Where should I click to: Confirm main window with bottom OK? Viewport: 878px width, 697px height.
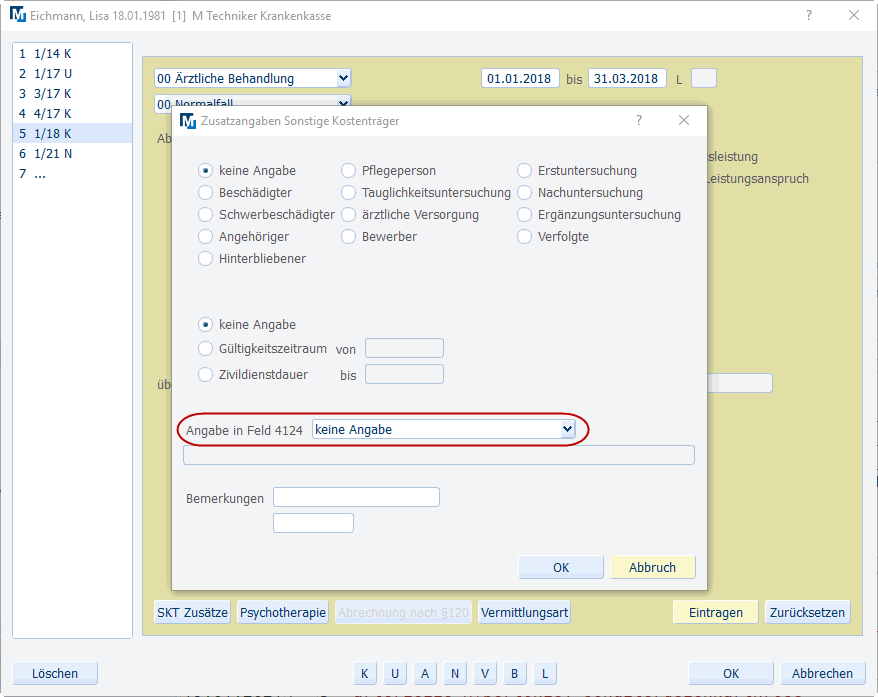coord(731,673)
